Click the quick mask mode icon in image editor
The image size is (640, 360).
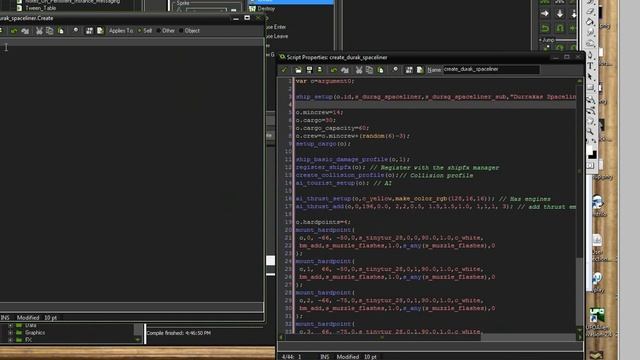590,165
